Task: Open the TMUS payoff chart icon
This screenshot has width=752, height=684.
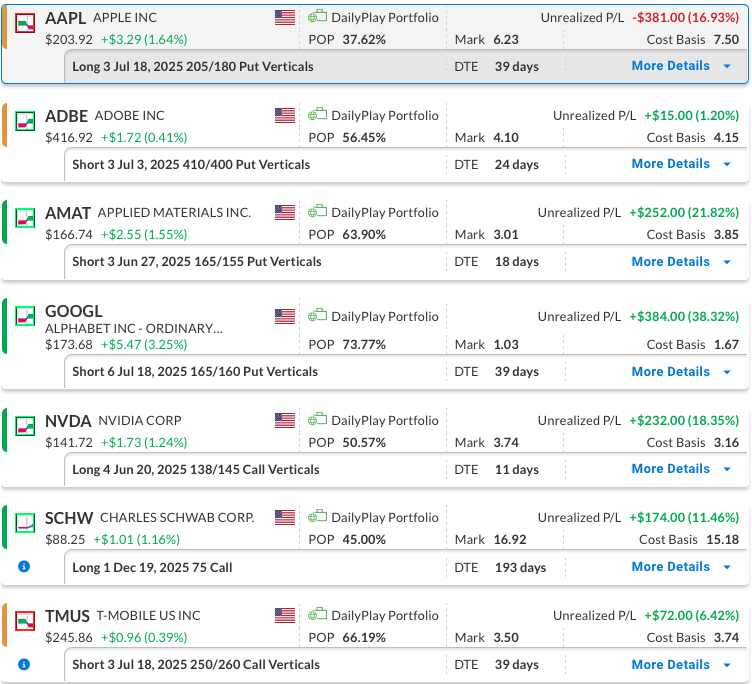Action: coord(25,621)
